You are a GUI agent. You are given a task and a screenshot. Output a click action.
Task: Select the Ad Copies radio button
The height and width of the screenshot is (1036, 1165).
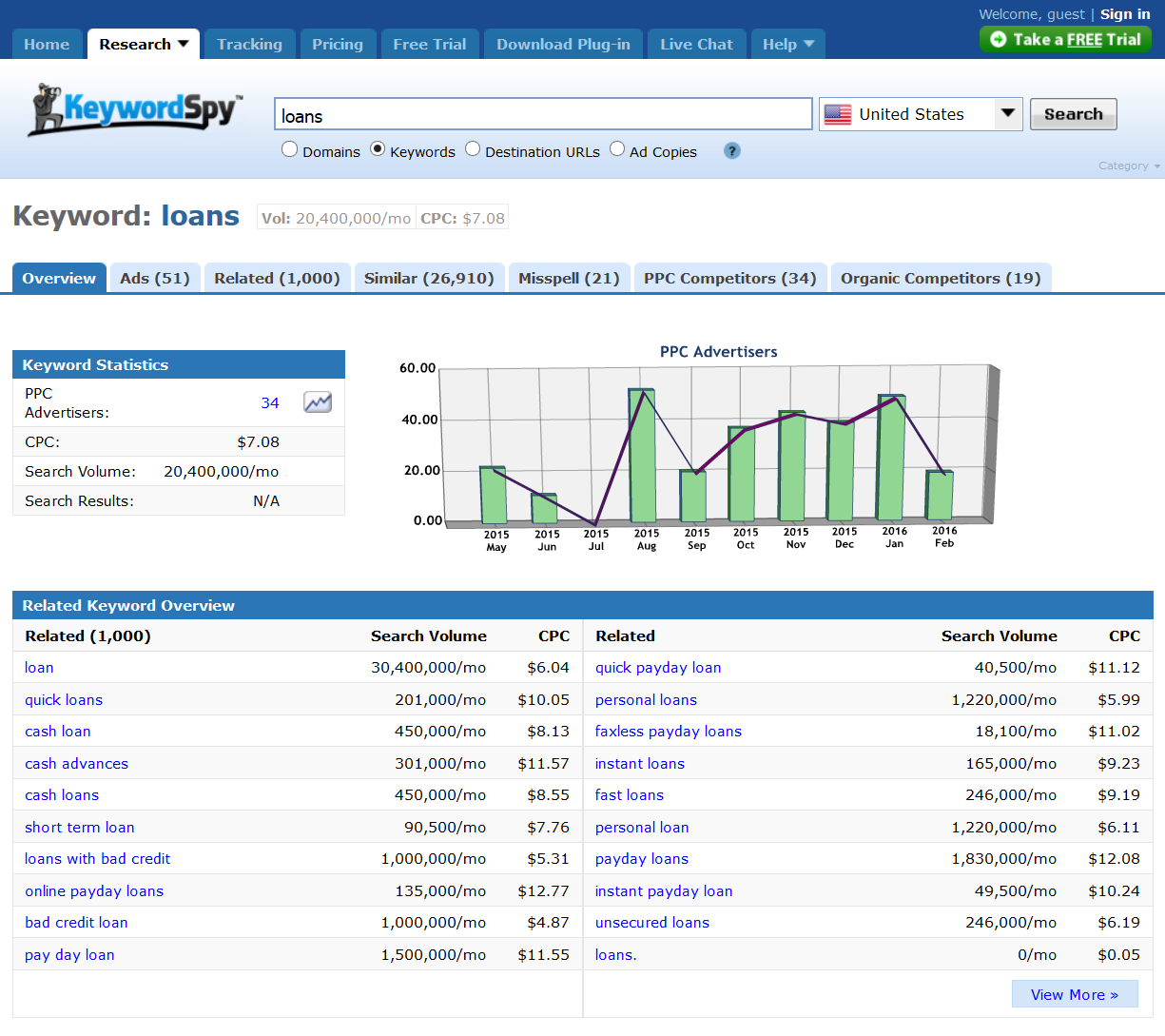617,149
